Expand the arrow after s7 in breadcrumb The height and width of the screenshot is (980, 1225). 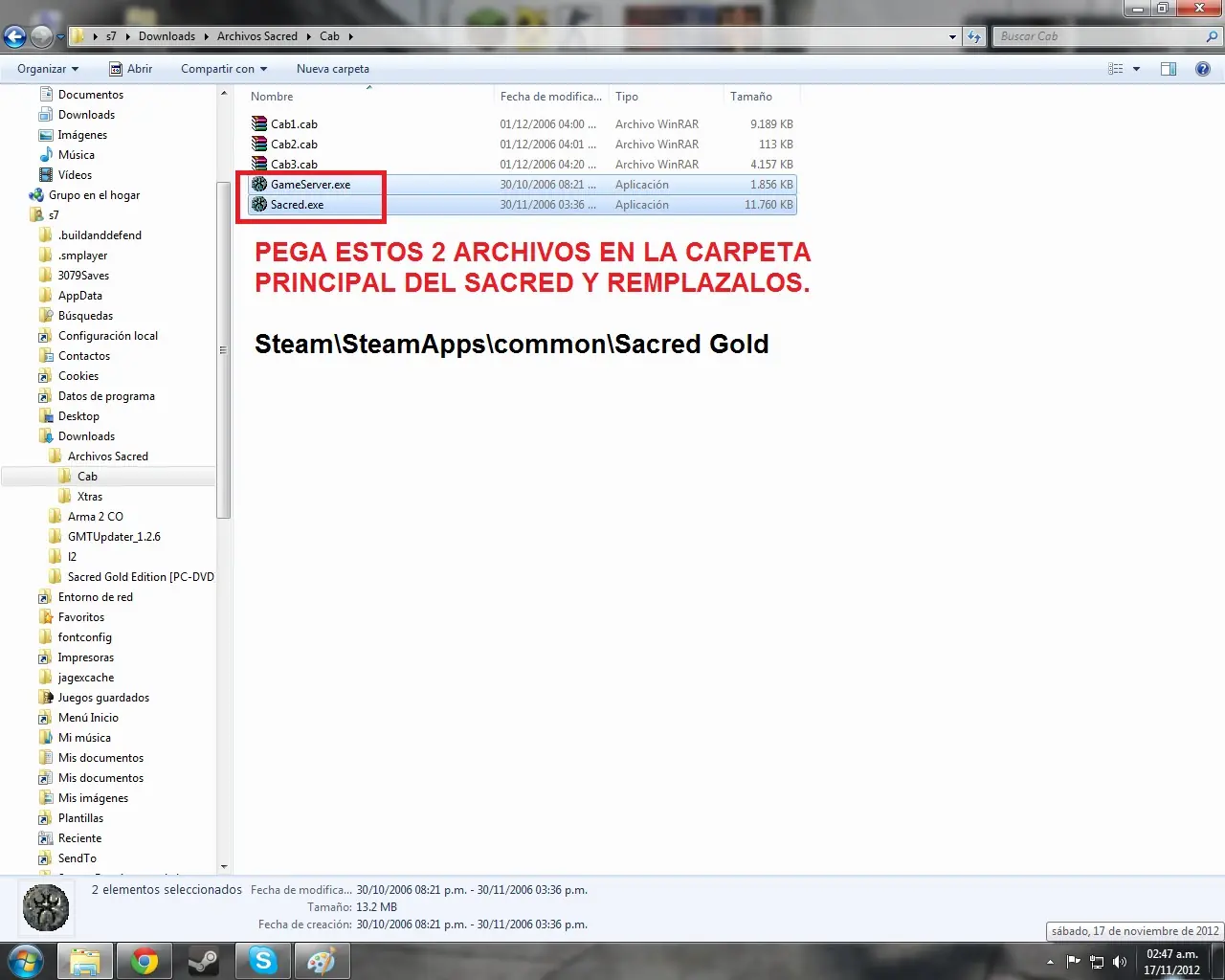click(128, 36)
